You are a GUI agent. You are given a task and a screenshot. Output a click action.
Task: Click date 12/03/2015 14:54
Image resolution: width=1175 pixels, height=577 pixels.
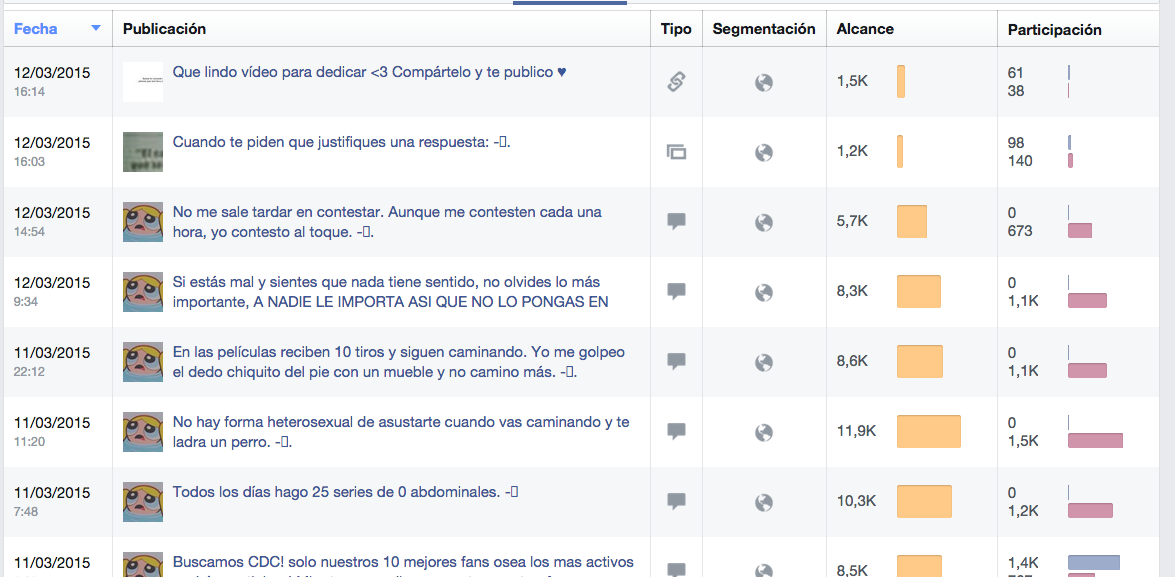52,221
